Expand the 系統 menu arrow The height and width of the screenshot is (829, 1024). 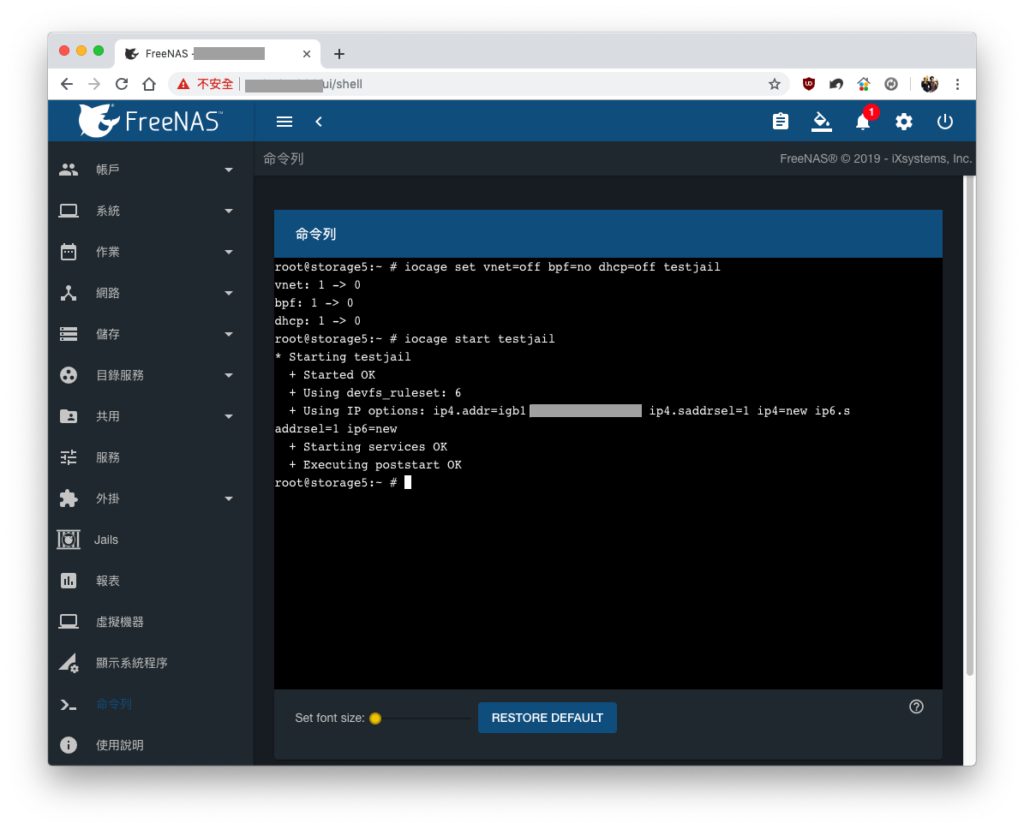[x=229, y=211]
